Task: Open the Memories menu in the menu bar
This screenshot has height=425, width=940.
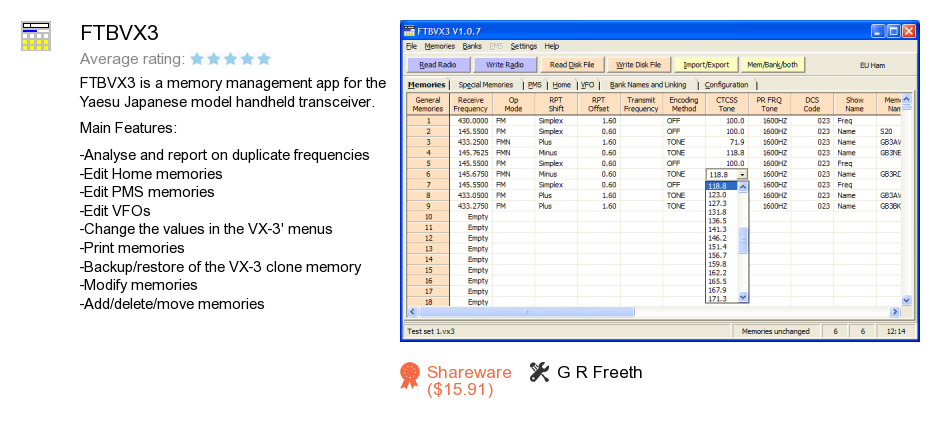Action: click(x=439, y=46)
